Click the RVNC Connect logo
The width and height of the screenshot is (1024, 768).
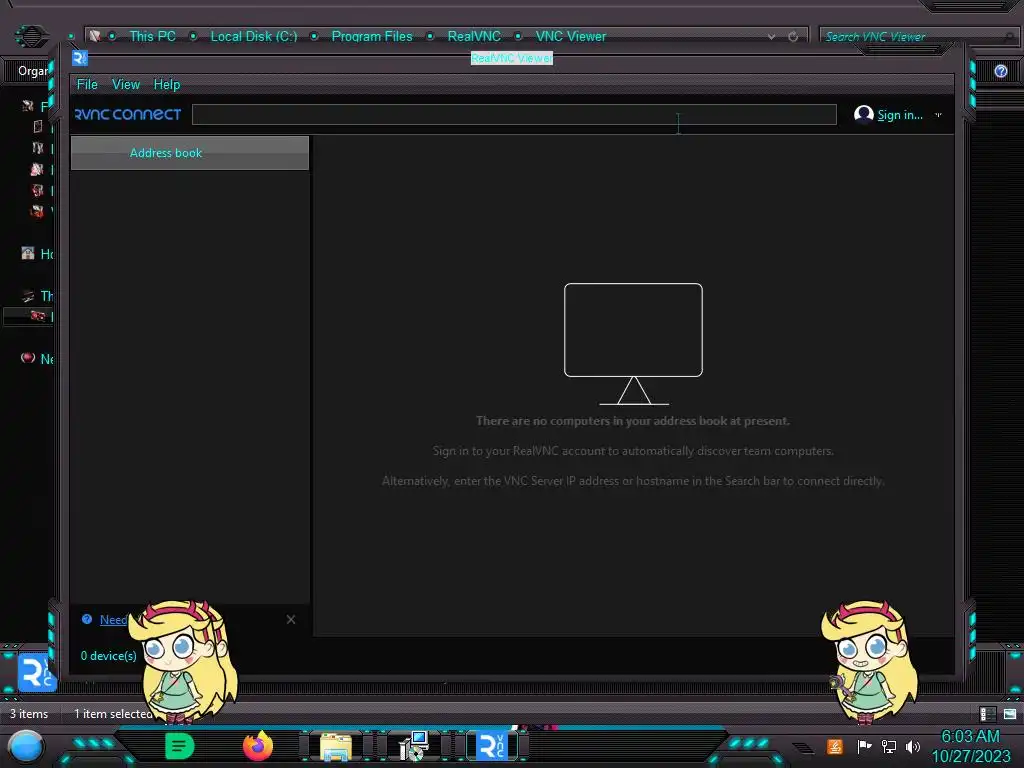[x=128, y=114]
